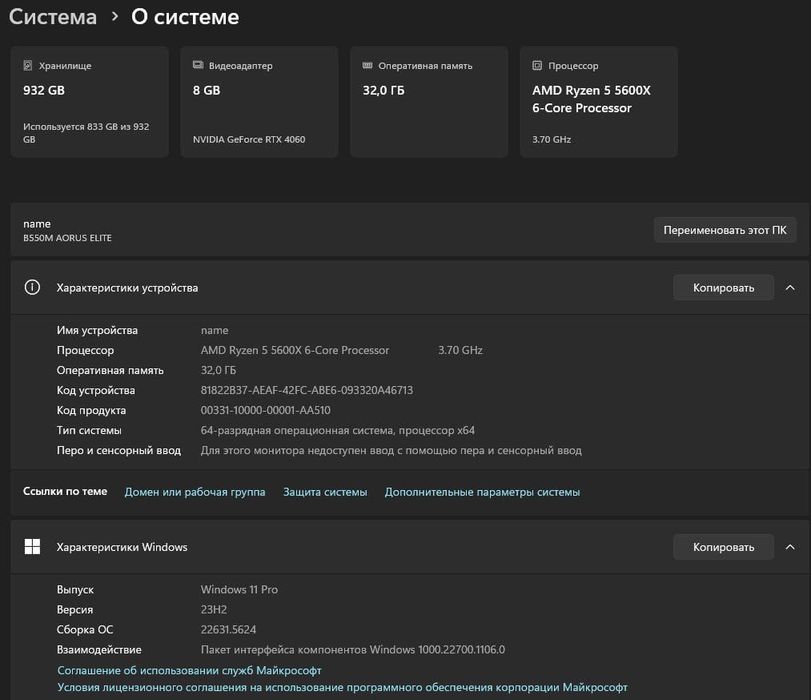The width and height of the screenshot is (811, 700).
Task: Click the Версия label
Action: point(74,609)
